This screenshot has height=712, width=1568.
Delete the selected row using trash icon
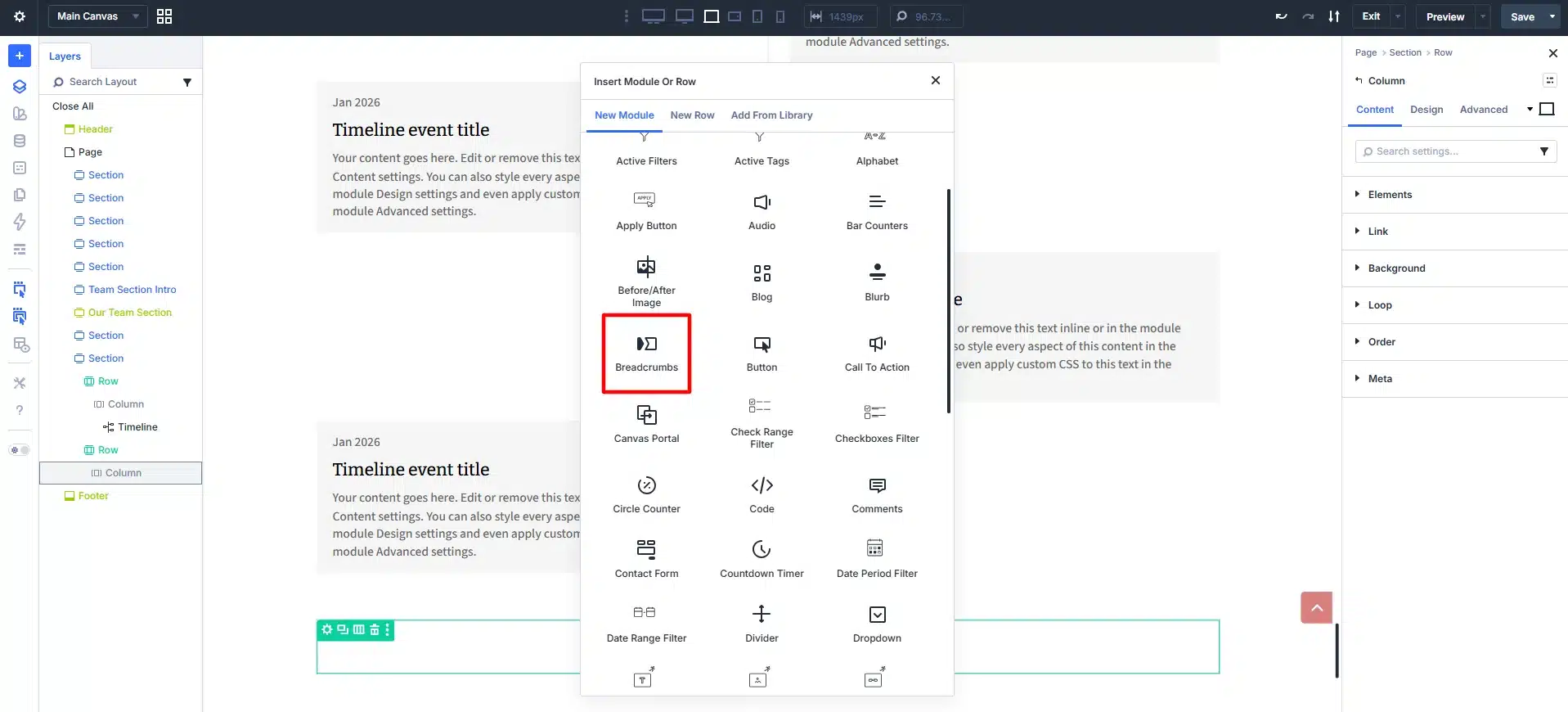[375, 629]
